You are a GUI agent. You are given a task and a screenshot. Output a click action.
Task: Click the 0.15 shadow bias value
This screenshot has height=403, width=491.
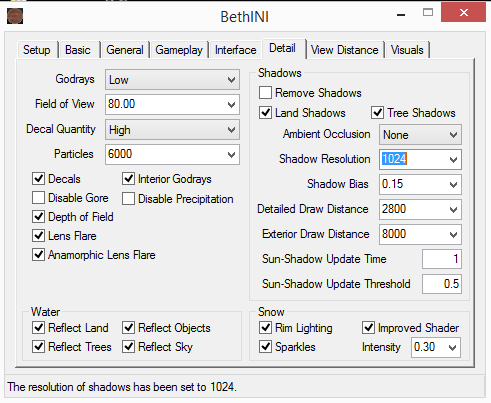point(392,184)
